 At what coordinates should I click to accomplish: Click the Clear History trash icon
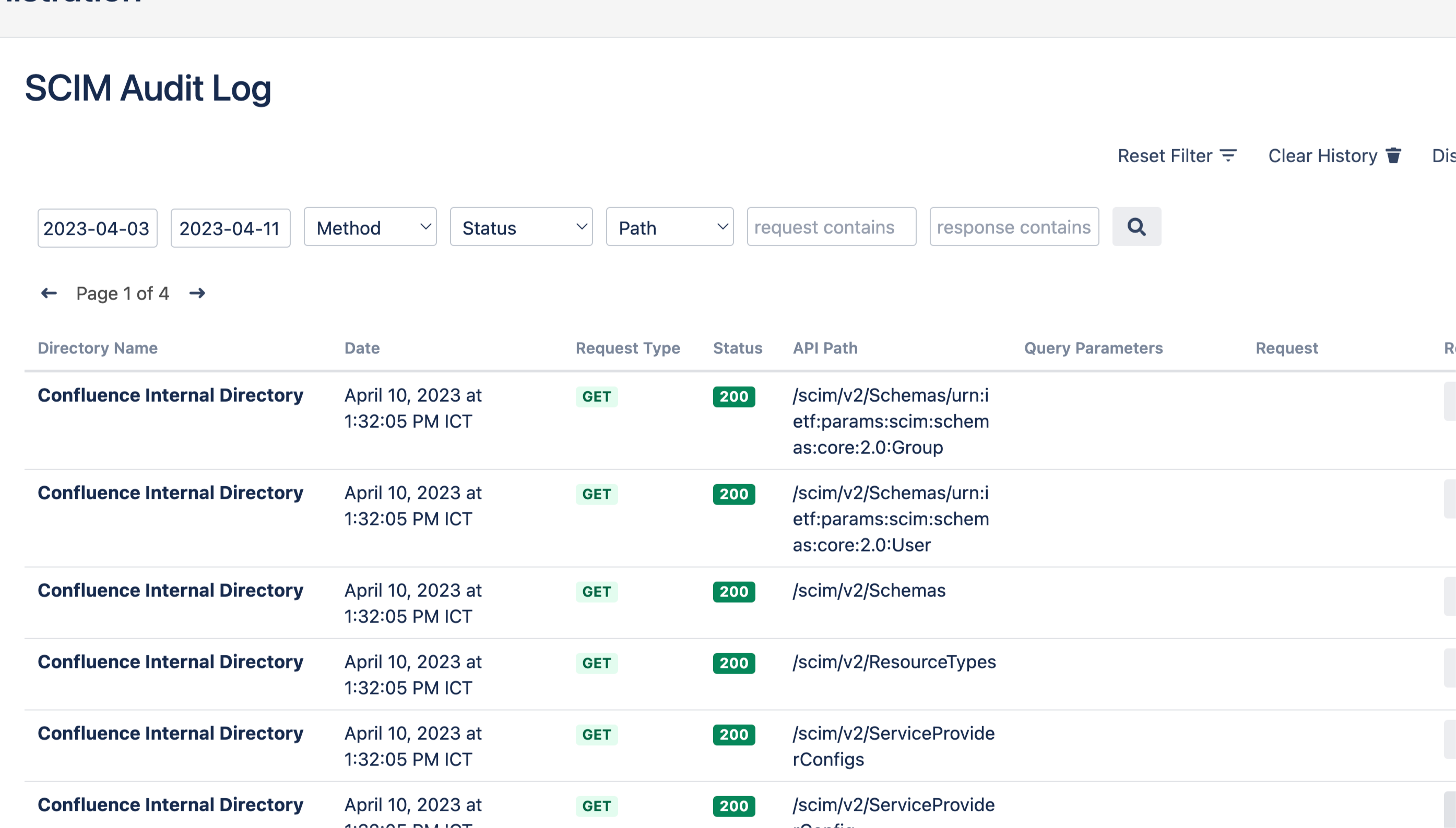click(x=1393, y=156)
